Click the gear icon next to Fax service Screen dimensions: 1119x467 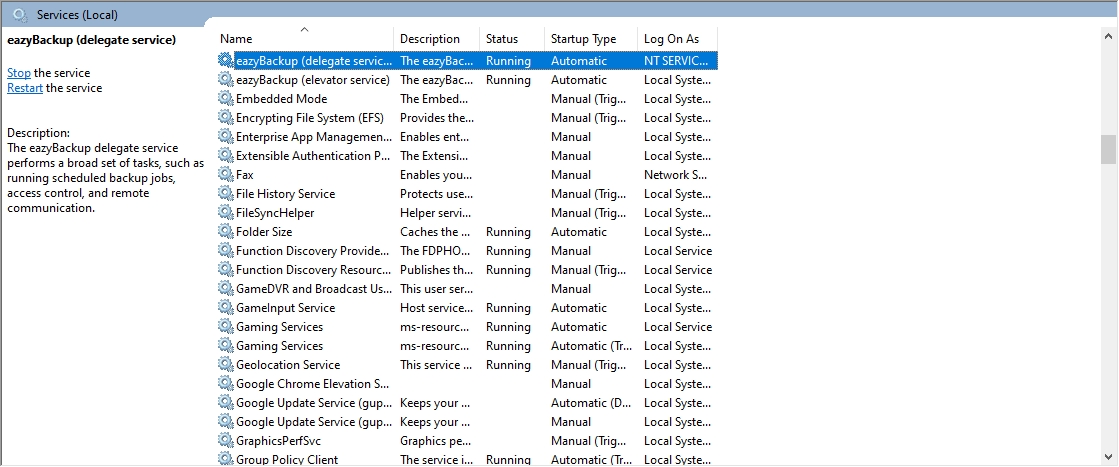coord(226,175)
